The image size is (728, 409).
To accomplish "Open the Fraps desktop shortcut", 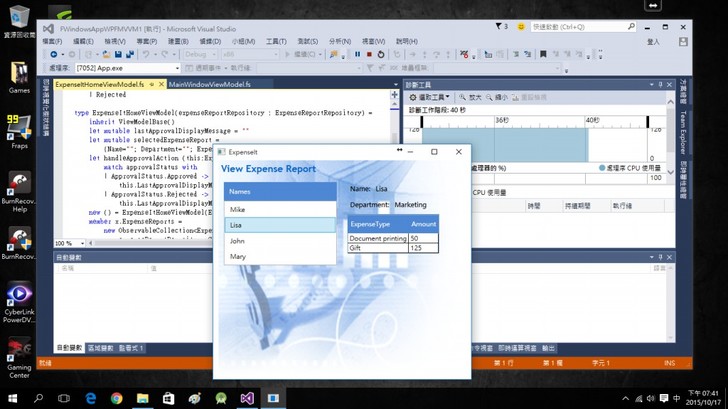I will click(19, 128).
